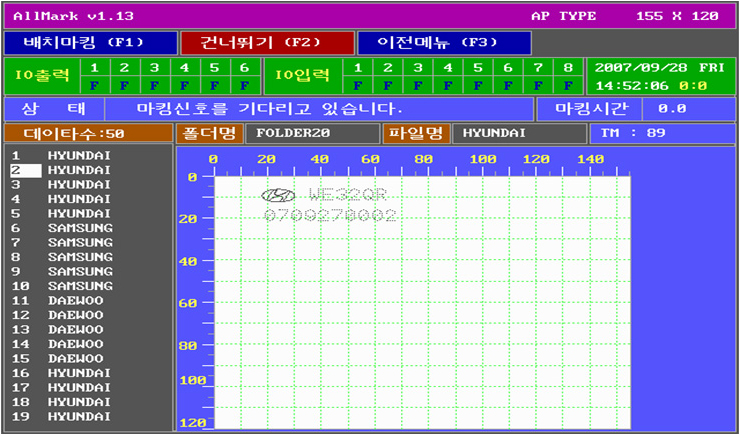Toggle IO출력 channel 2 F indicator
This screenshot has height=435, width=740.
pyautogui.click(x=125, y=85)
